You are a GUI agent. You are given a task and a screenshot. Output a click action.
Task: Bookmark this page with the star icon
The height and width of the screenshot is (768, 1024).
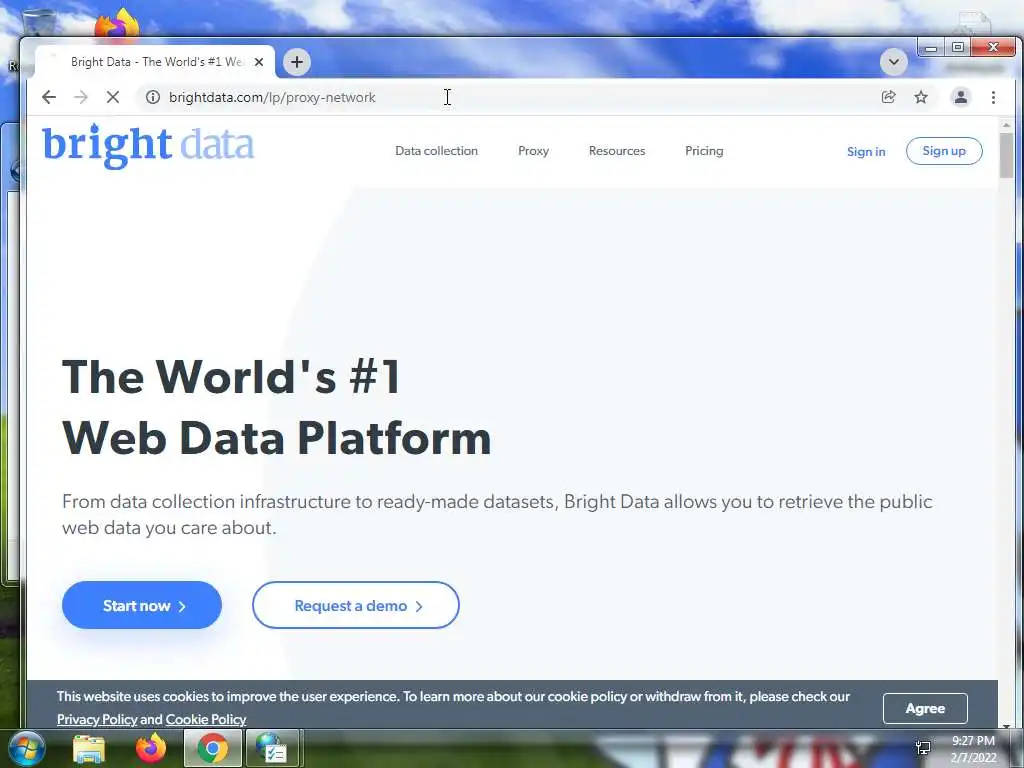tap(921, 97)
